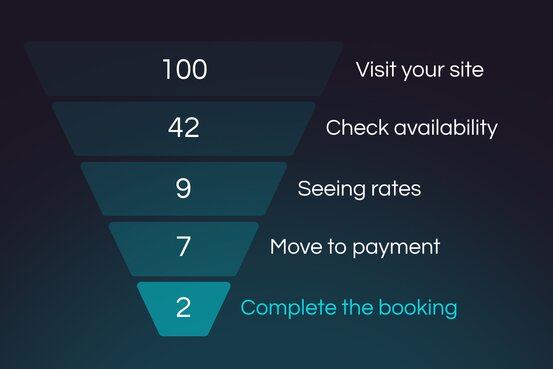Select the word 'availability' in second label
Viewport: 553px width, 369px height.
coord(446,128)
